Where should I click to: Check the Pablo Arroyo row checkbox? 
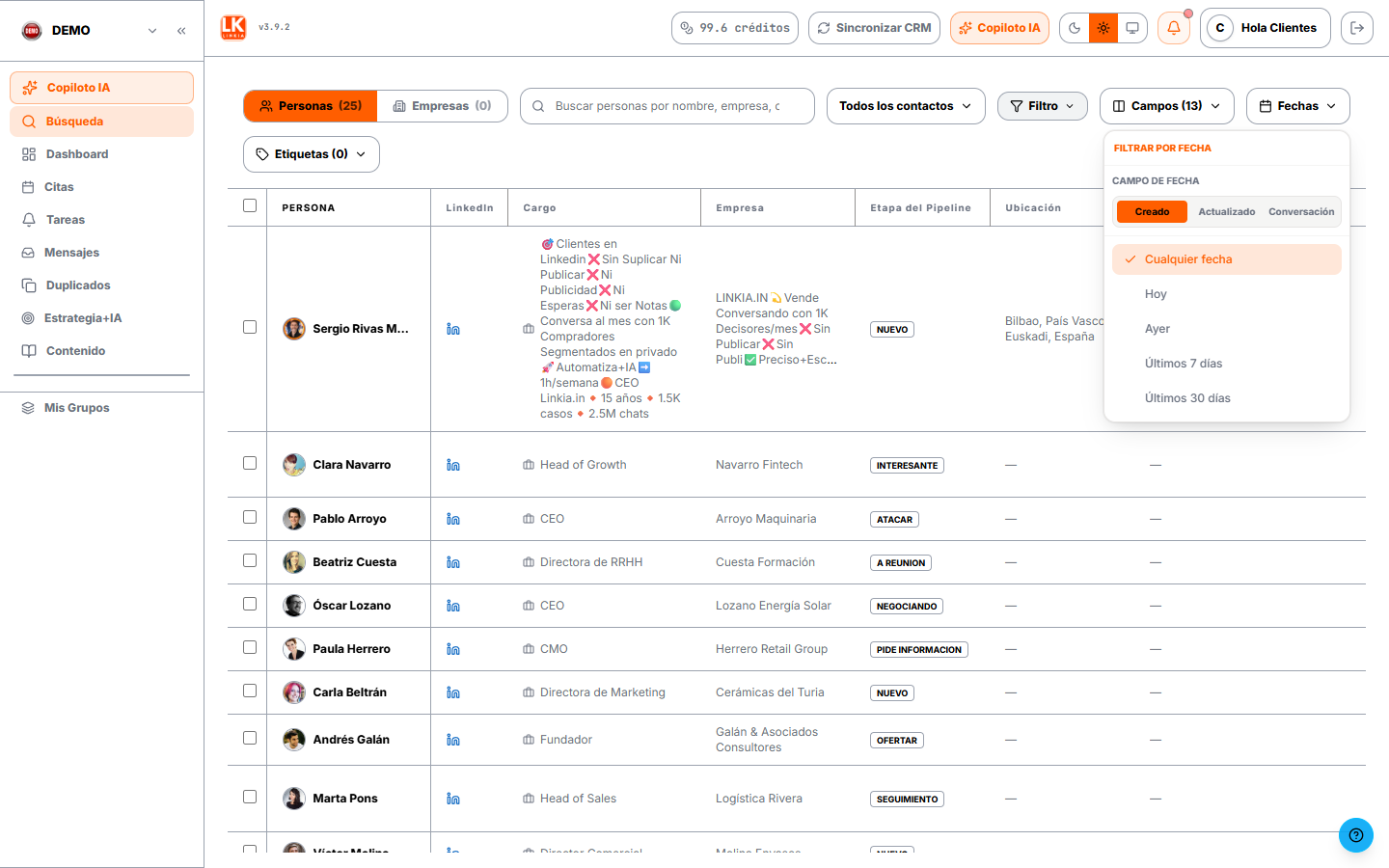point(250,517)
